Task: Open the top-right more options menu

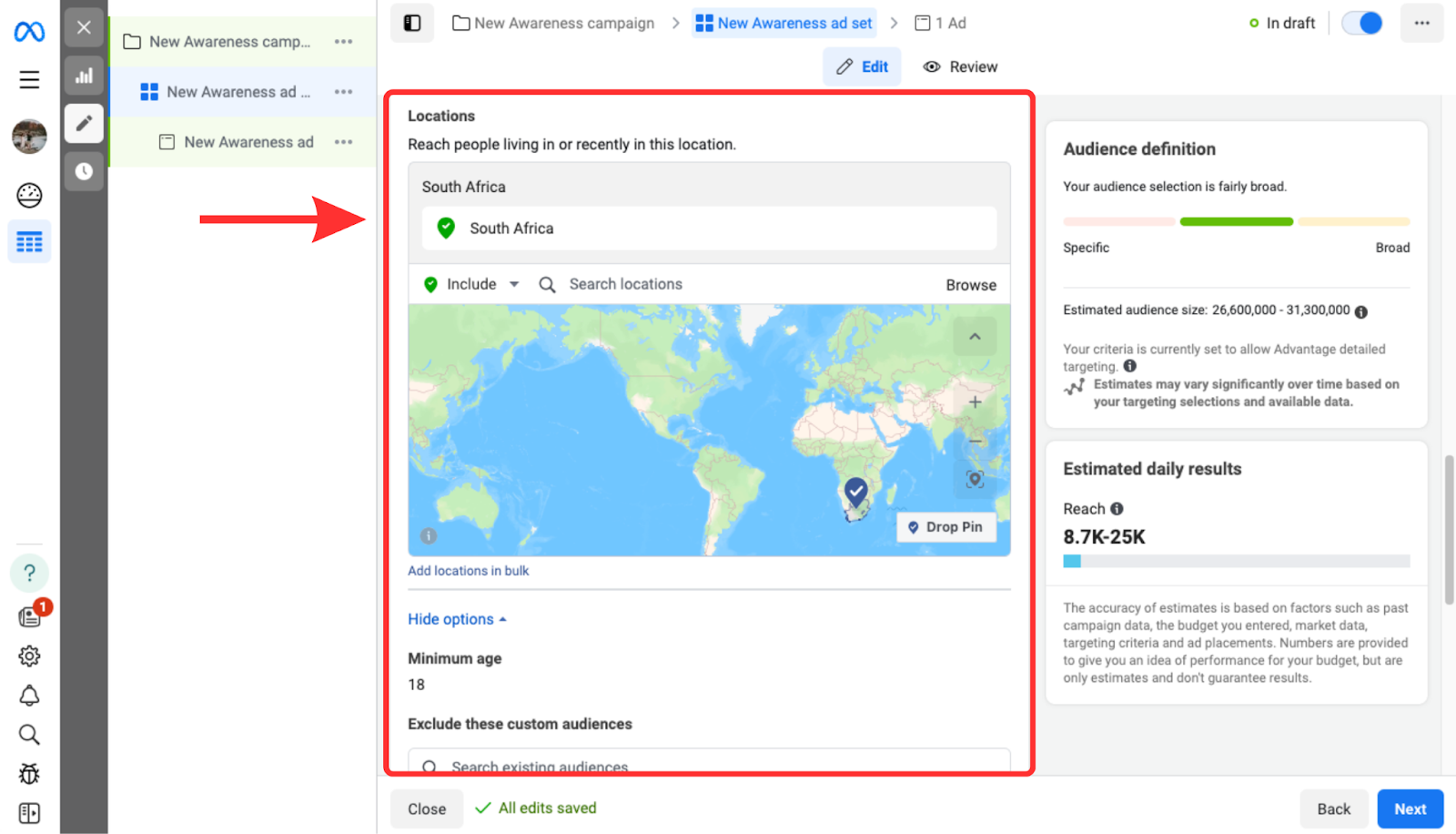Action: tap(1422, 23)
